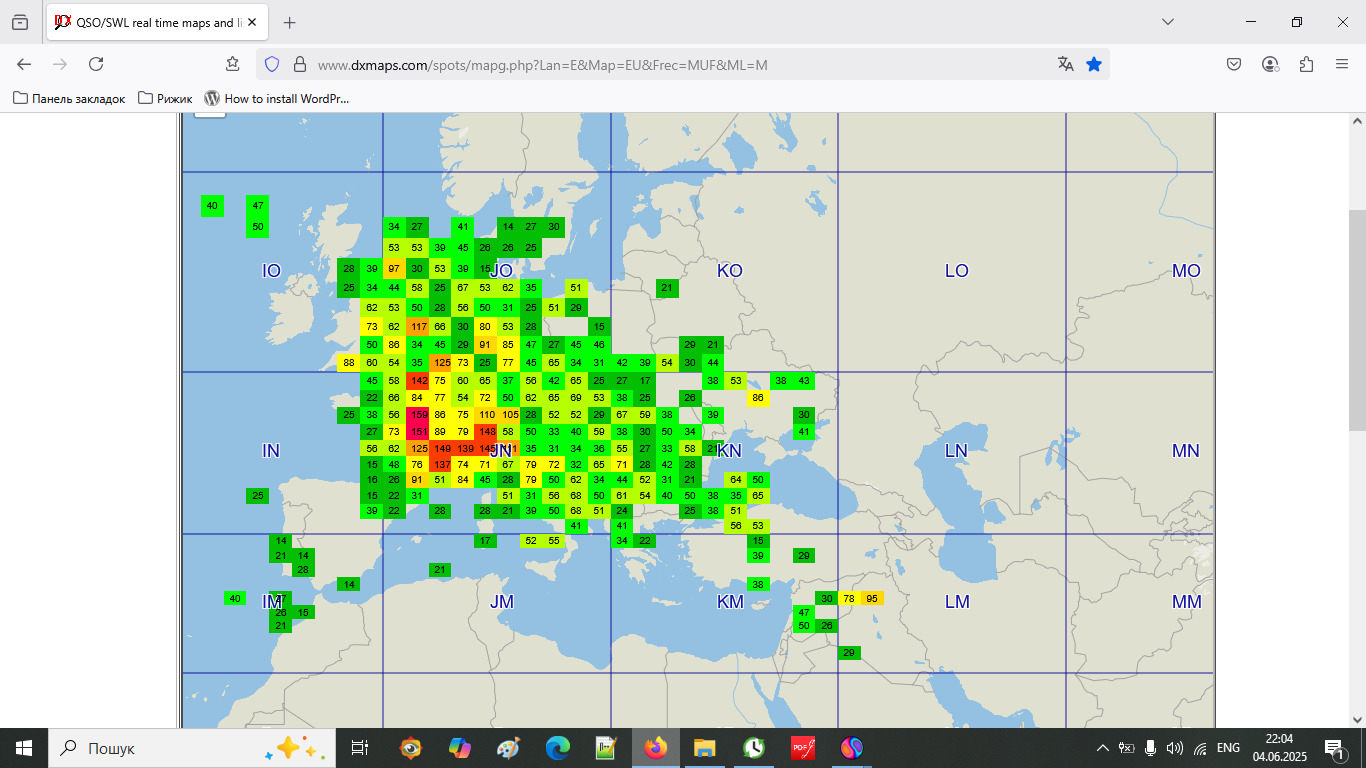Go back one page
The image size is (1366, 768).
pyautogui.click(x=24, y=64)
